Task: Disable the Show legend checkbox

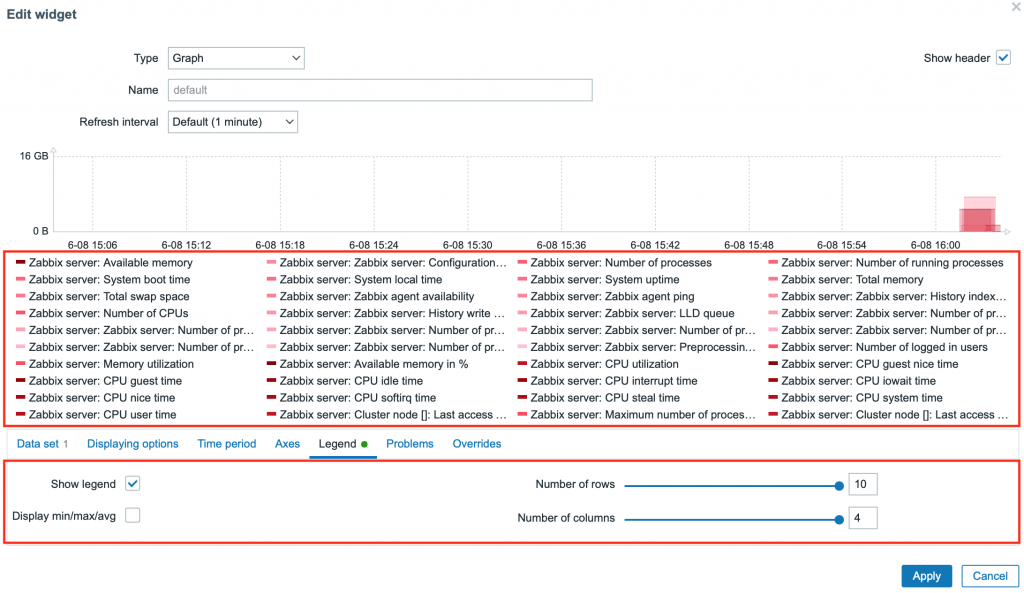Action: [x=133, y=484]
